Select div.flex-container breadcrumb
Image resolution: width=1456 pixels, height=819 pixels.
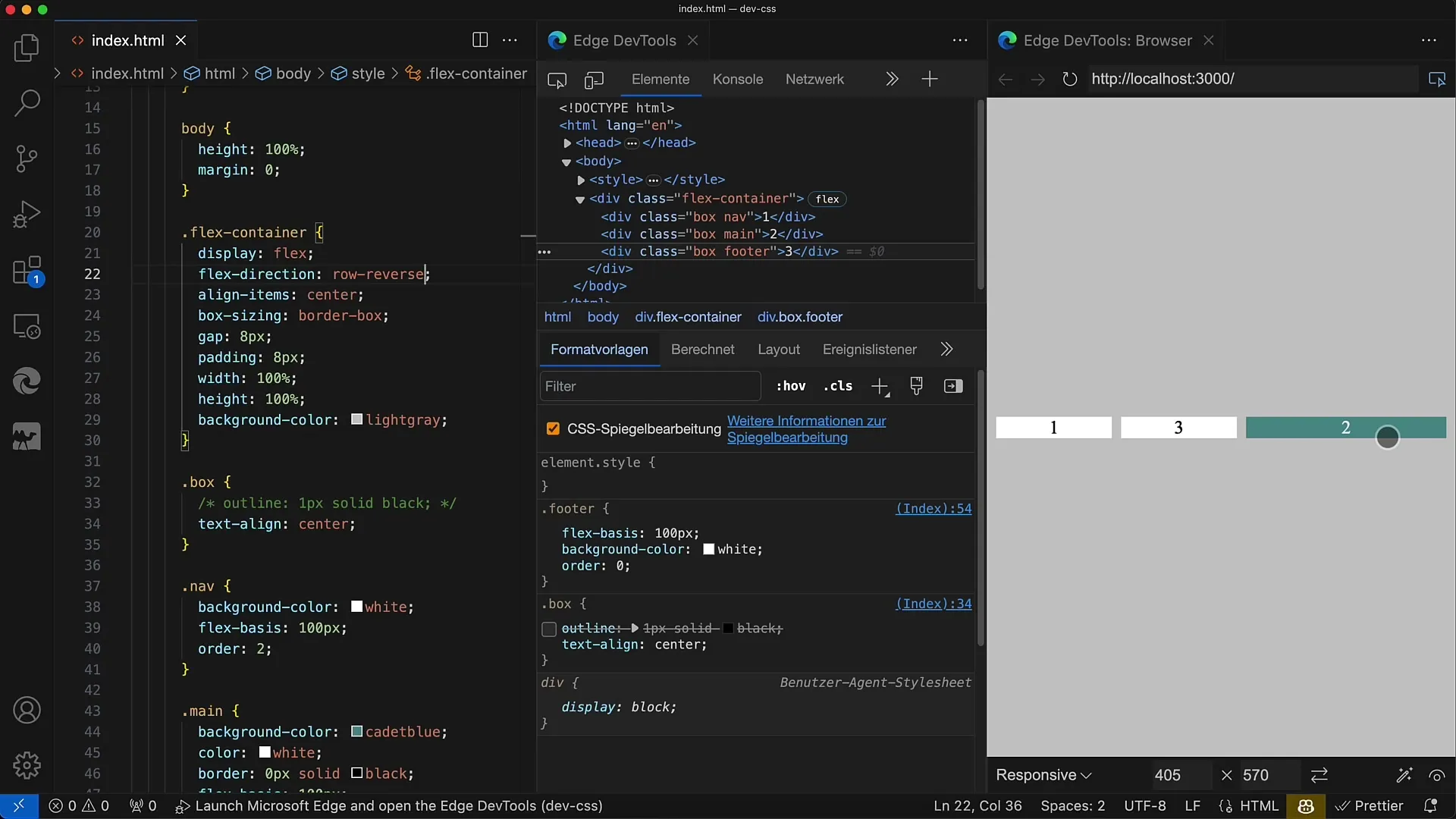[688, 317]
